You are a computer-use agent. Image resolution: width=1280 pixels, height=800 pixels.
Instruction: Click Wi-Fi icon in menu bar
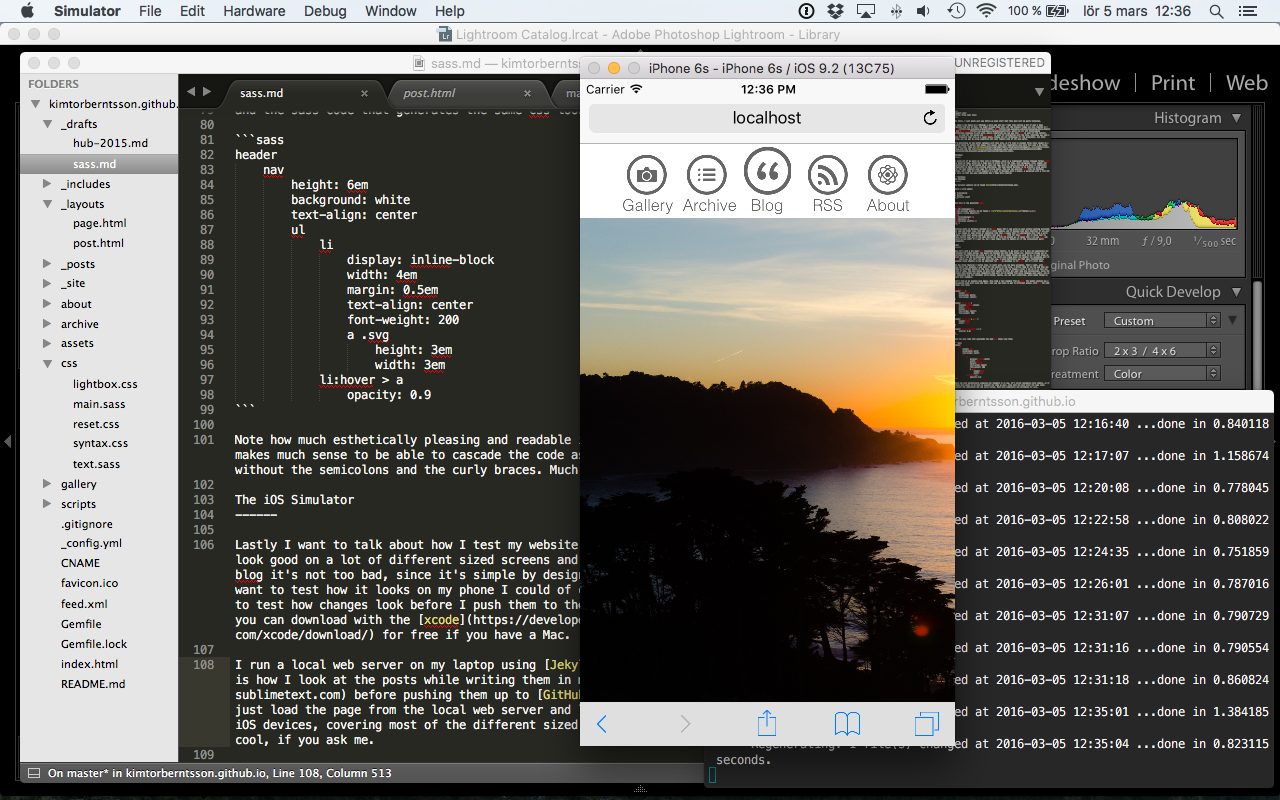pos(986,11)
